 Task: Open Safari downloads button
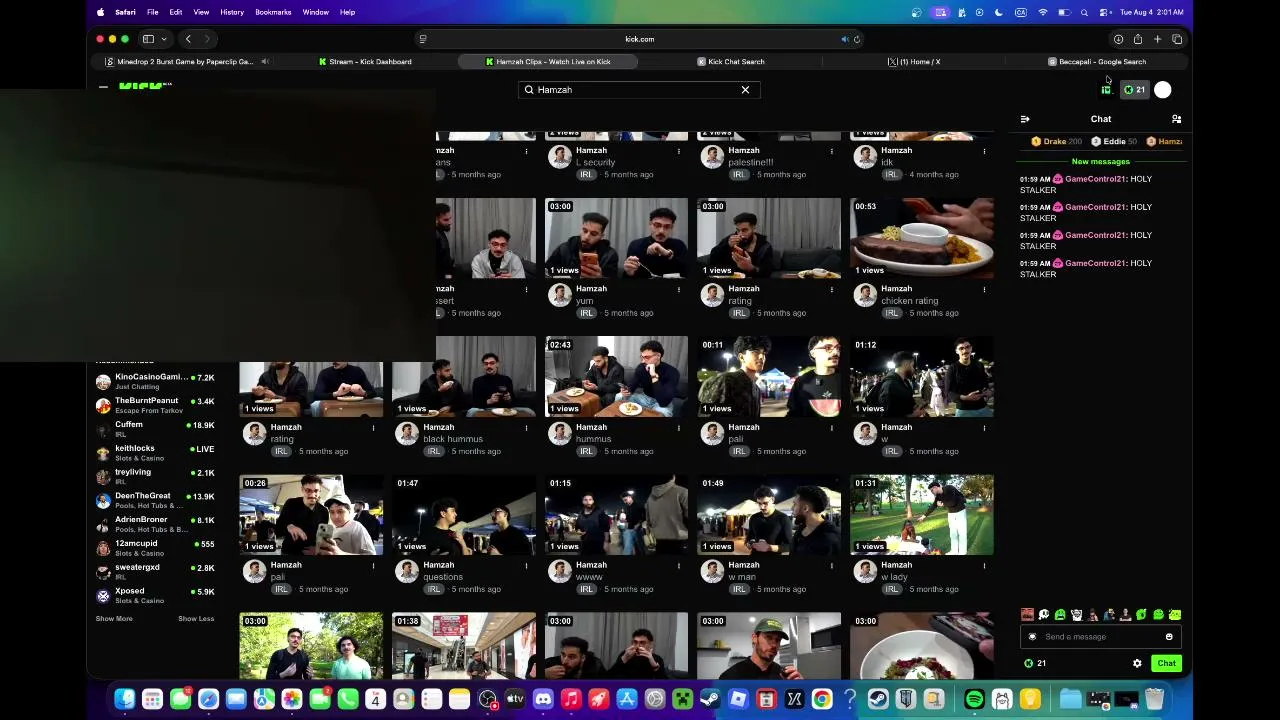(x=1118, y=39)
